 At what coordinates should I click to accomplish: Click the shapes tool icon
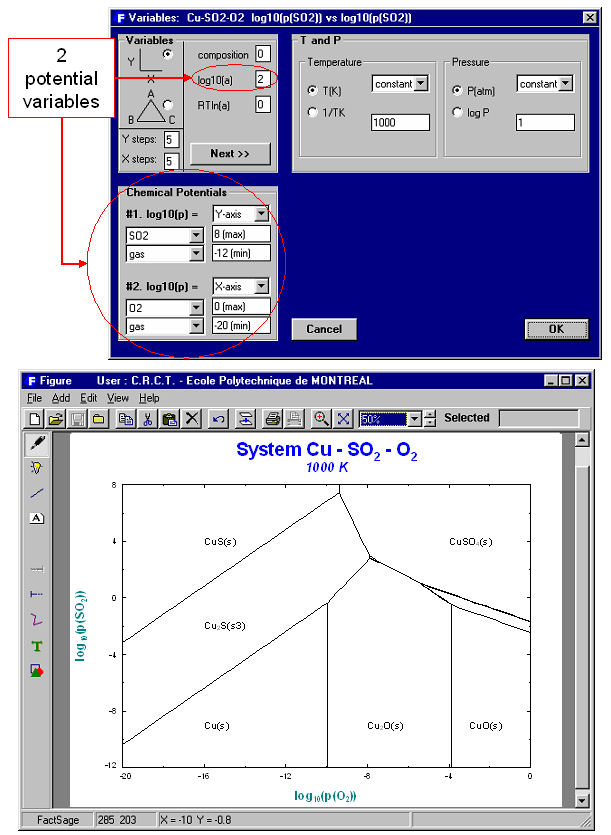click(x=37, y=671)
